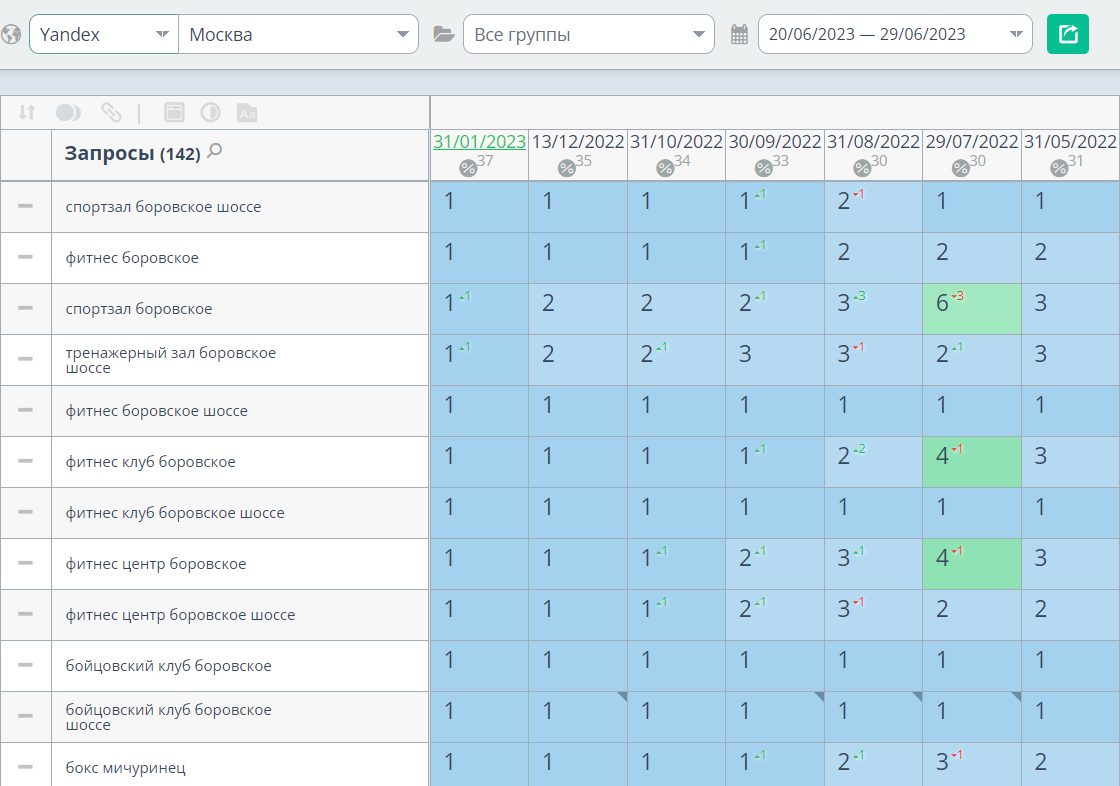
Task: Click the percent icon under 29/07/2022
Action: (x=961, y=168)
